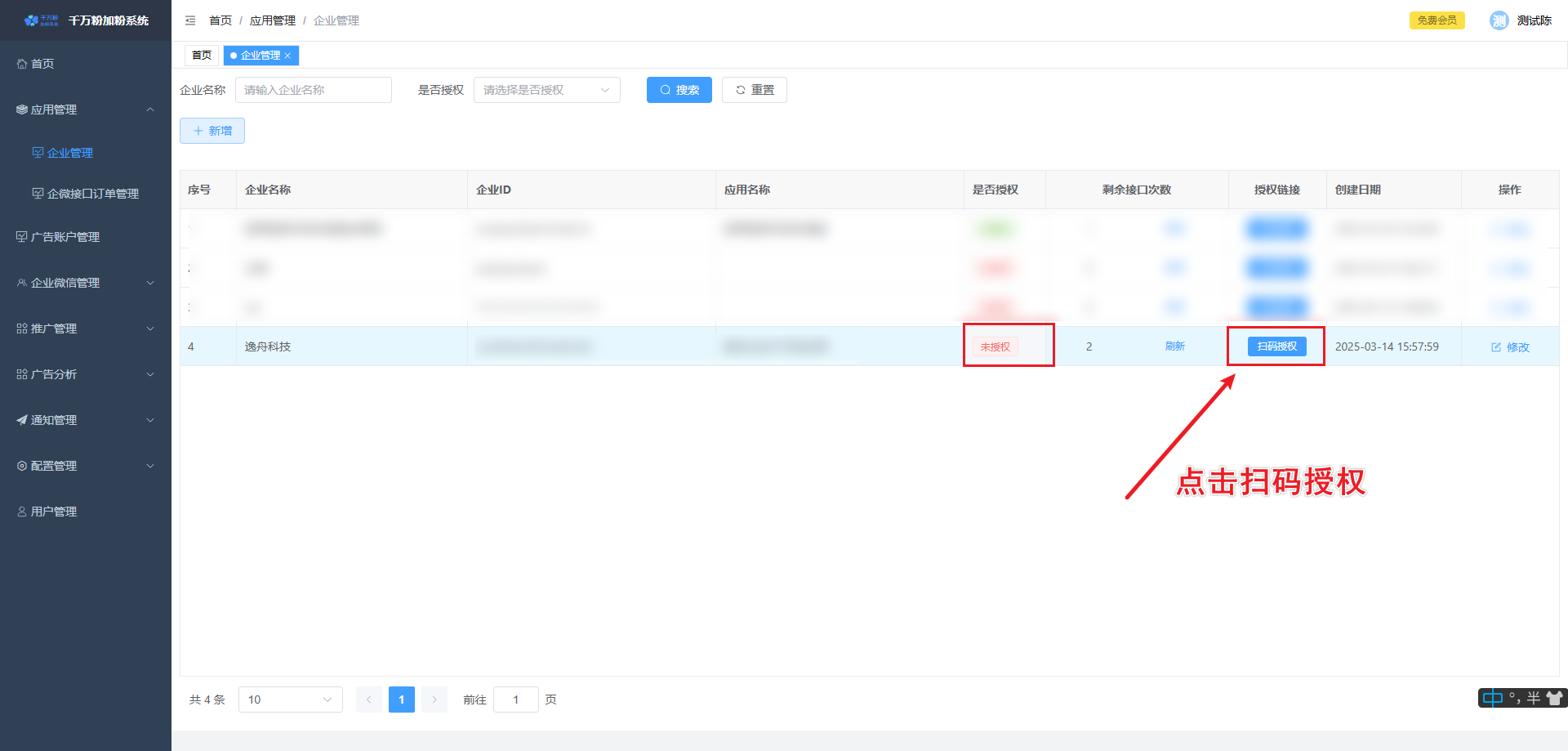Image resolution: width=1568 pixels, height=751 pixels.
Task: Click the 搜索 search button
Action: coord(679,90)
